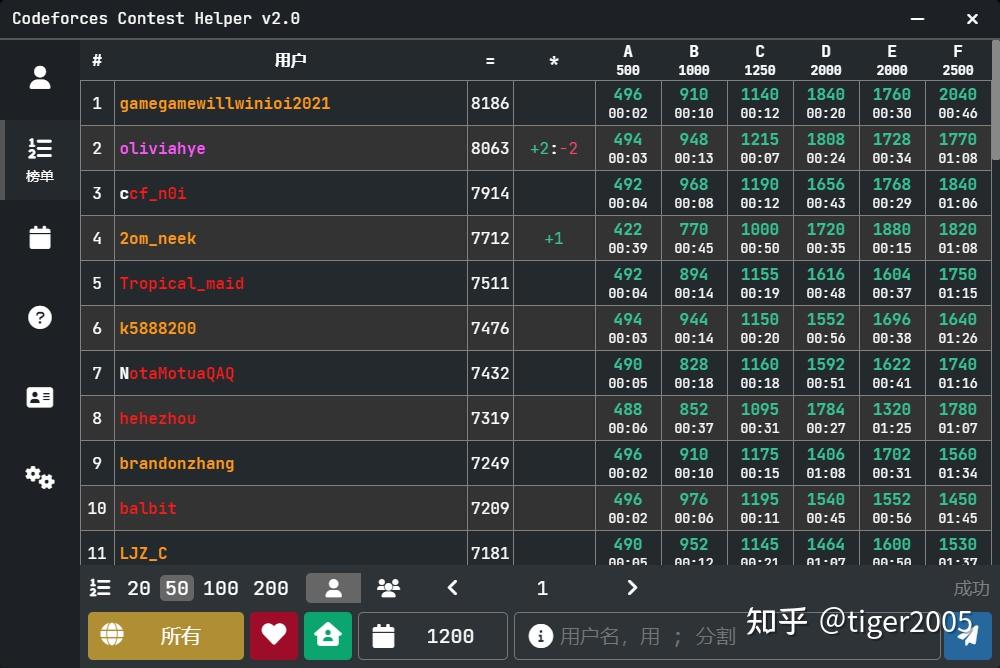
Task: Select the 榜单 tab in the sidebar
Action: [x=39, y=157]
